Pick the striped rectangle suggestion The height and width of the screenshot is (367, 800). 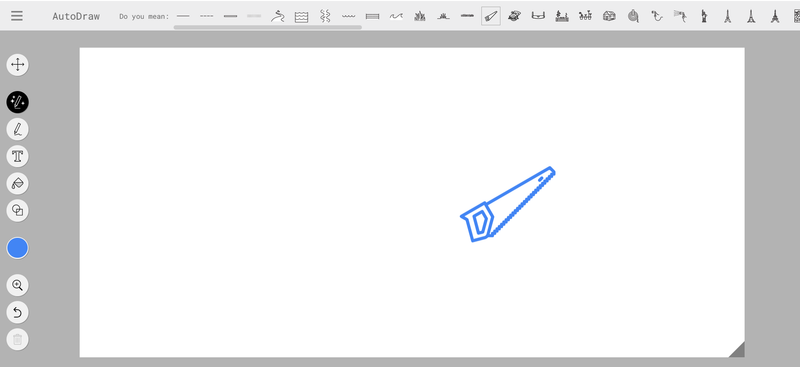[x=372, y=16]
